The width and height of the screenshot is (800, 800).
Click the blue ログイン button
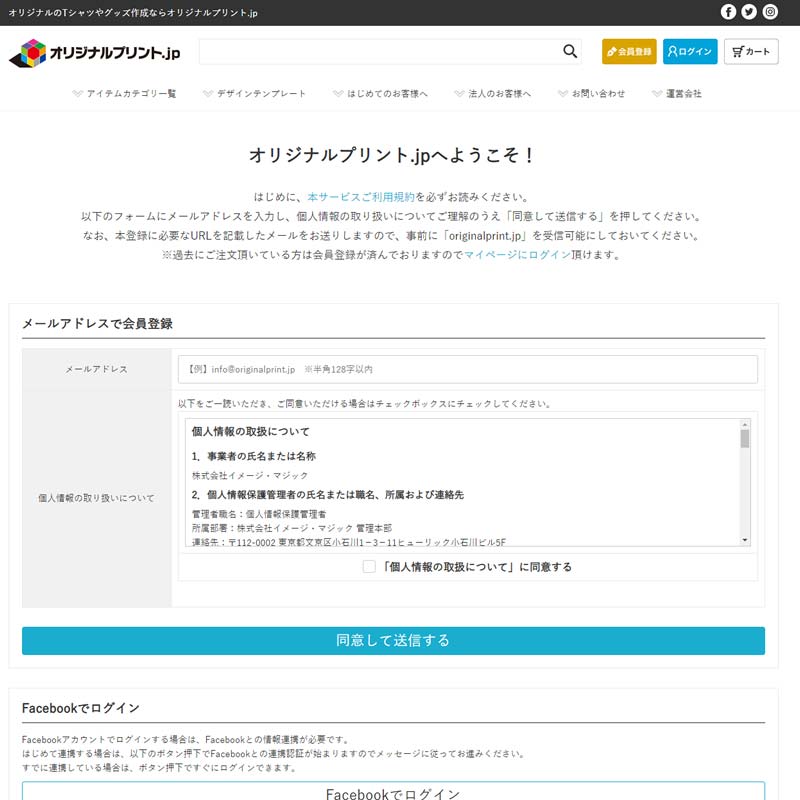click(x=690, y=52)
